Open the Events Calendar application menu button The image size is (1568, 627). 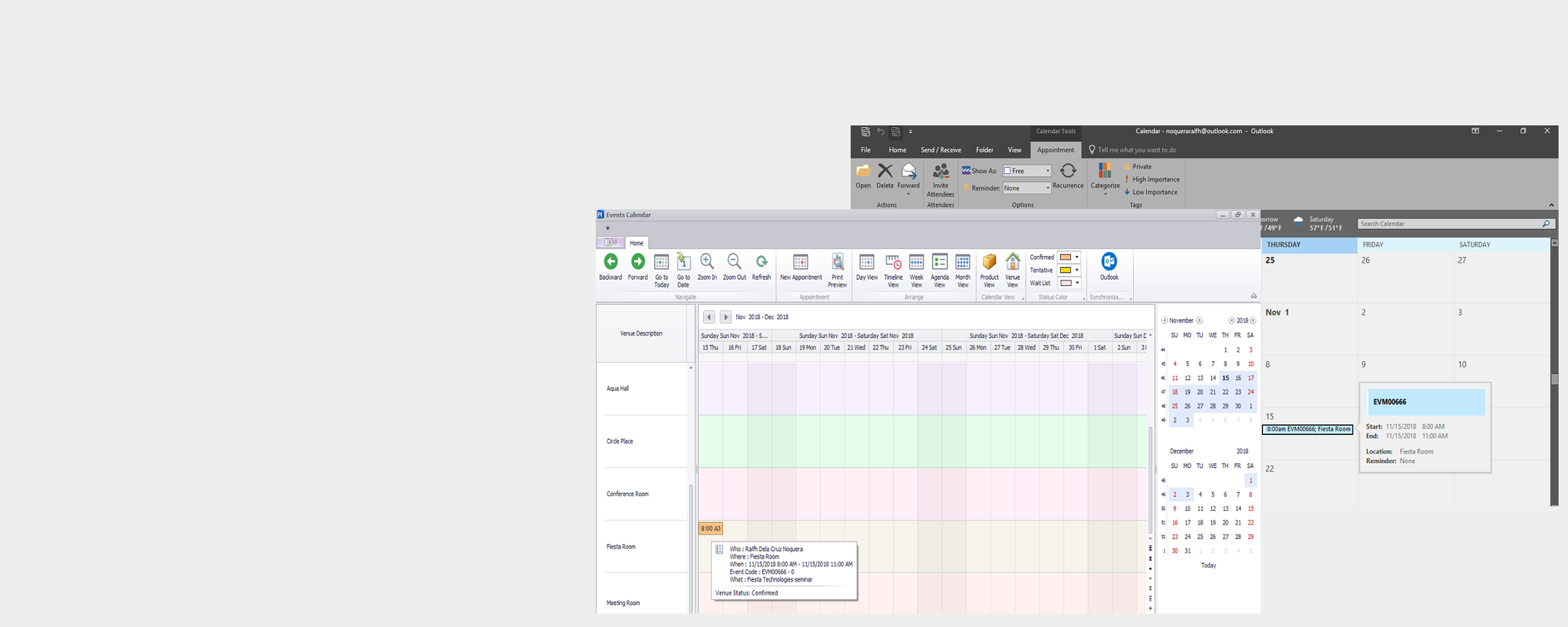(x=612, y=243)
